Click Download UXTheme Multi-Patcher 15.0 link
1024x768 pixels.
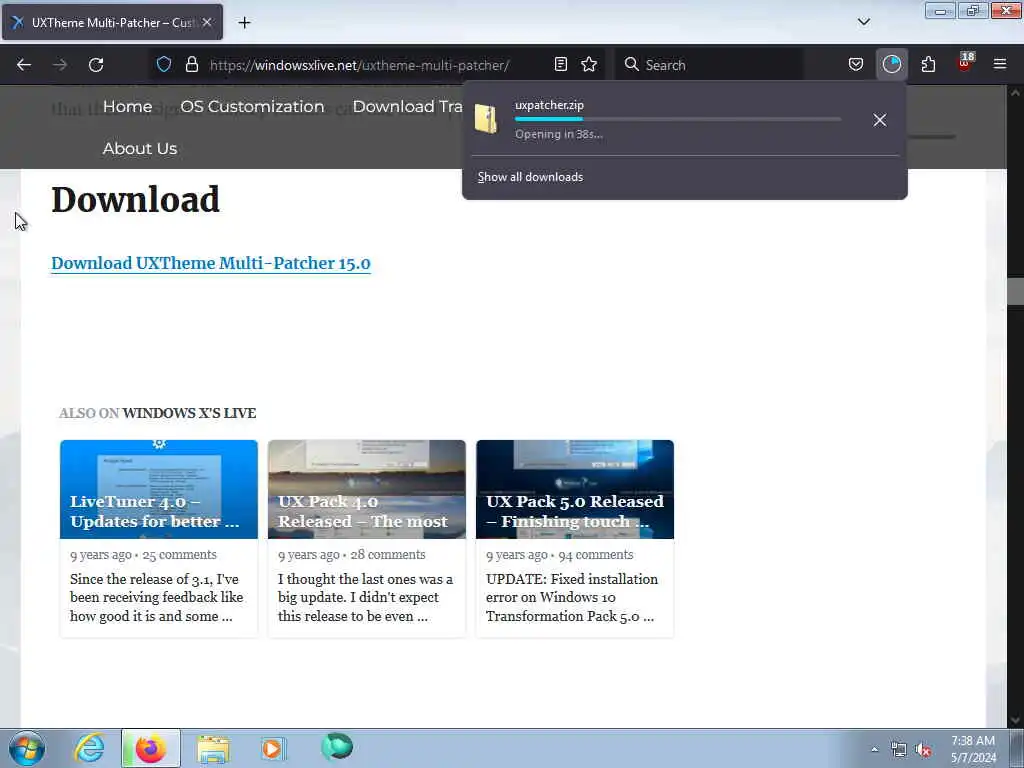[211, 263]
